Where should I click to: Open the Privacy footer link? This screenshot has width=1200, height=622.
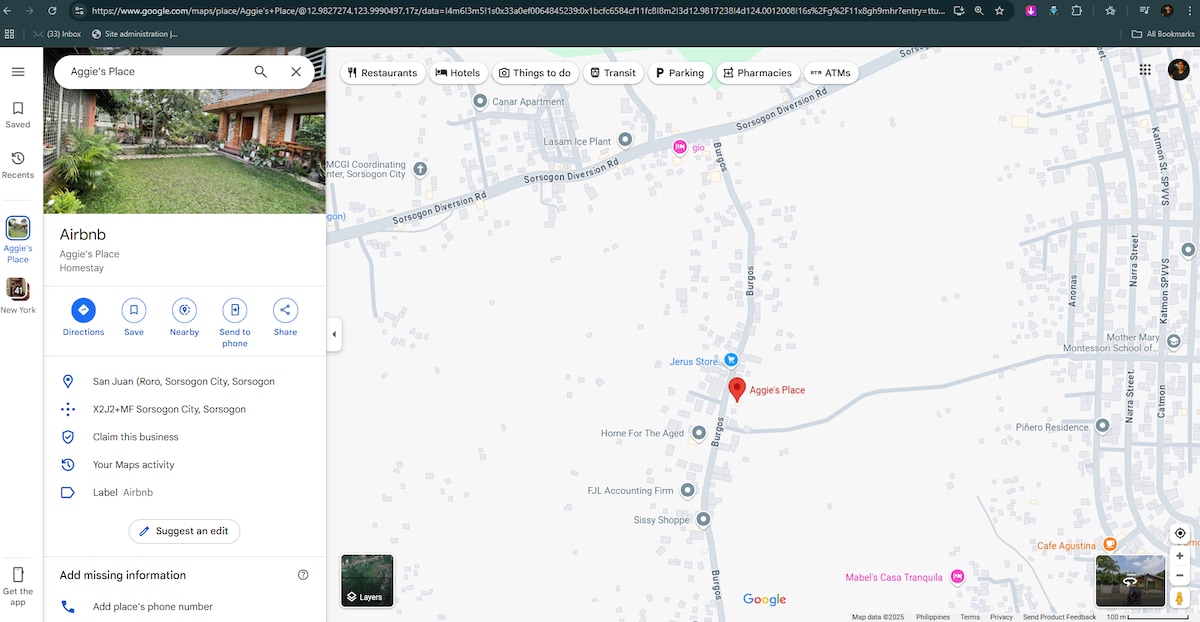click(1001, 617)
